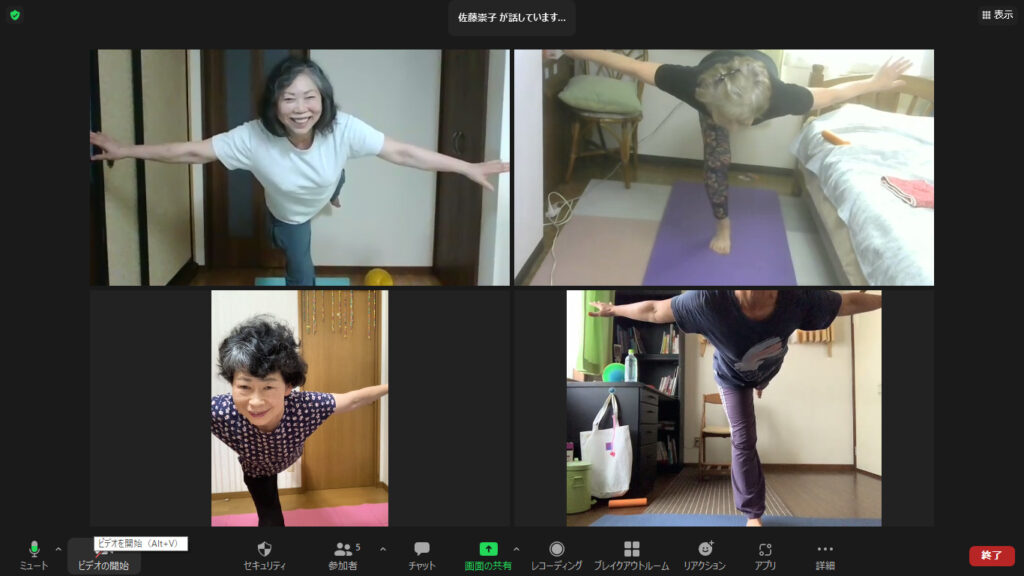Select the top-right video with purple yoga mat

point(723,167)
